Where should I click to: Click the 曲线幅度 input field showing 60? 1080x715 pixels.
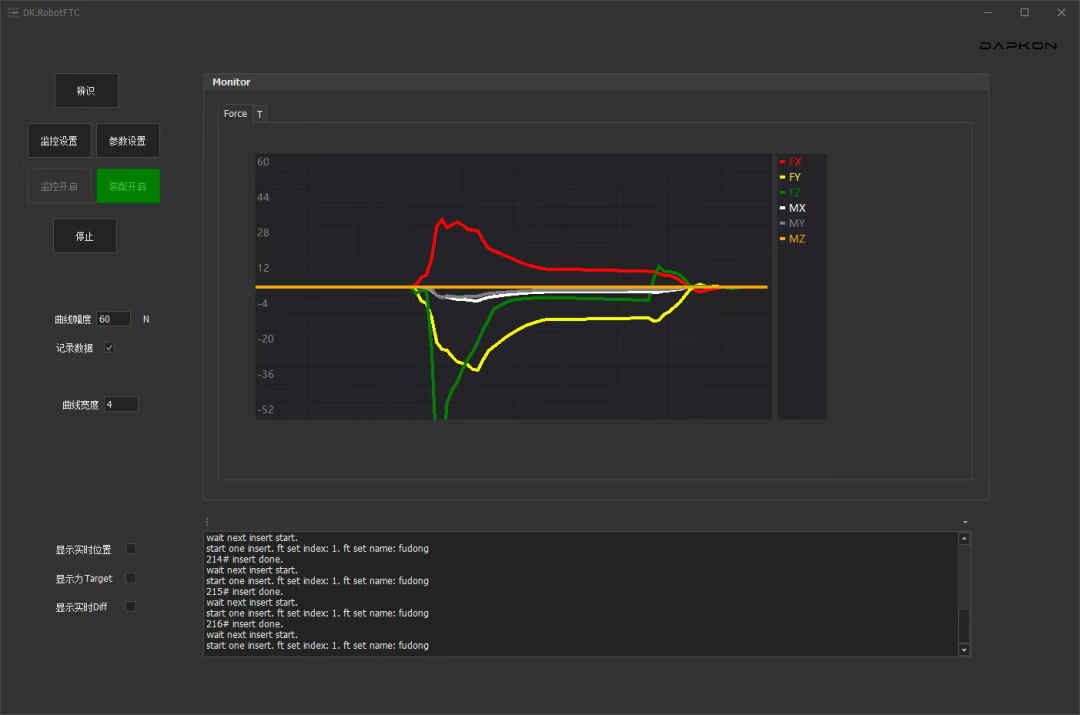[114, 319]
